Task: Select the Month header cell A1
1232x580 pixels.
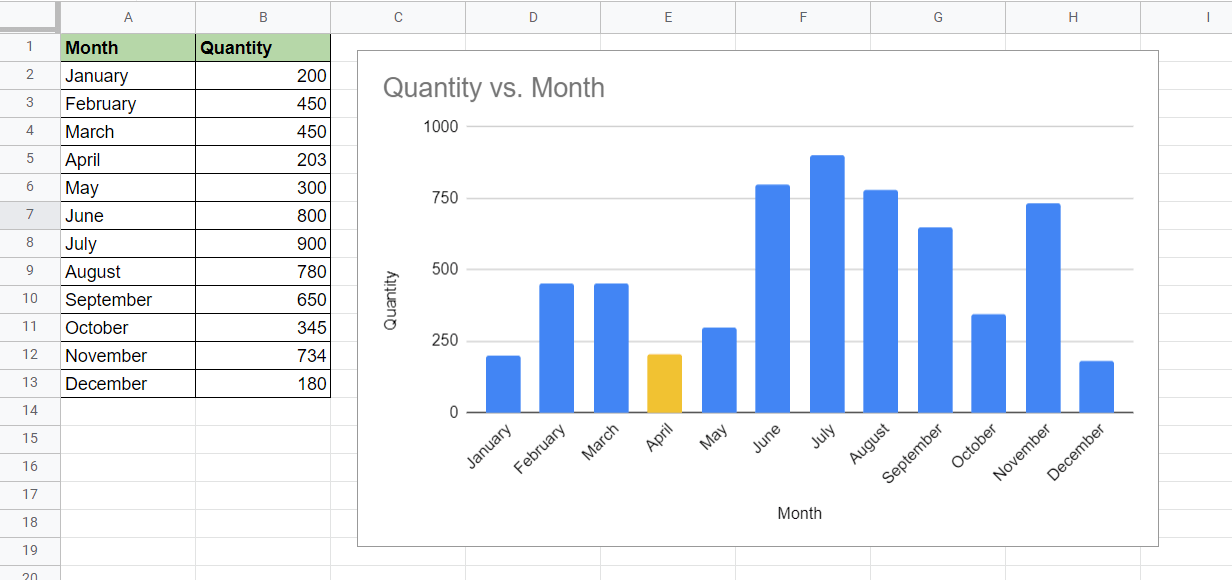Action: [x=128, y=47]
